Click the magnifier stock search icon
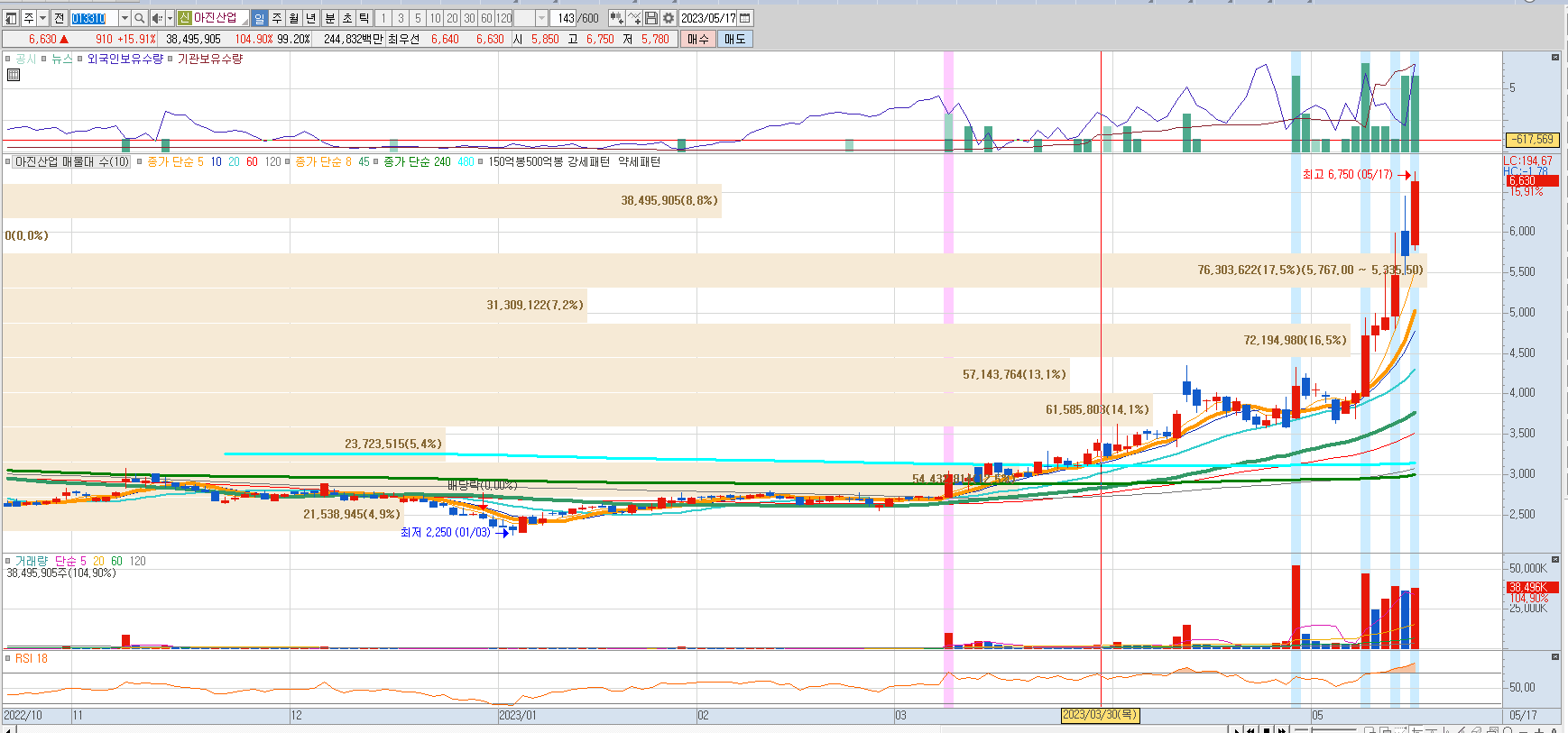 (139, 18)
